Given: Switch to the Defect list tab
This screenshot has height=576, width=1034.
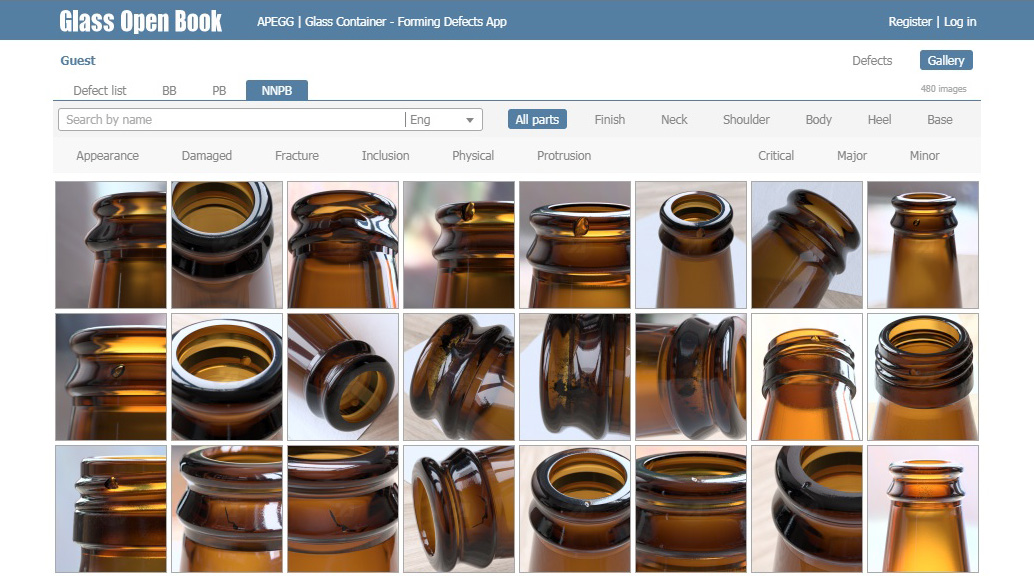Looking at the screenshot, I should (x=100, y=90).
